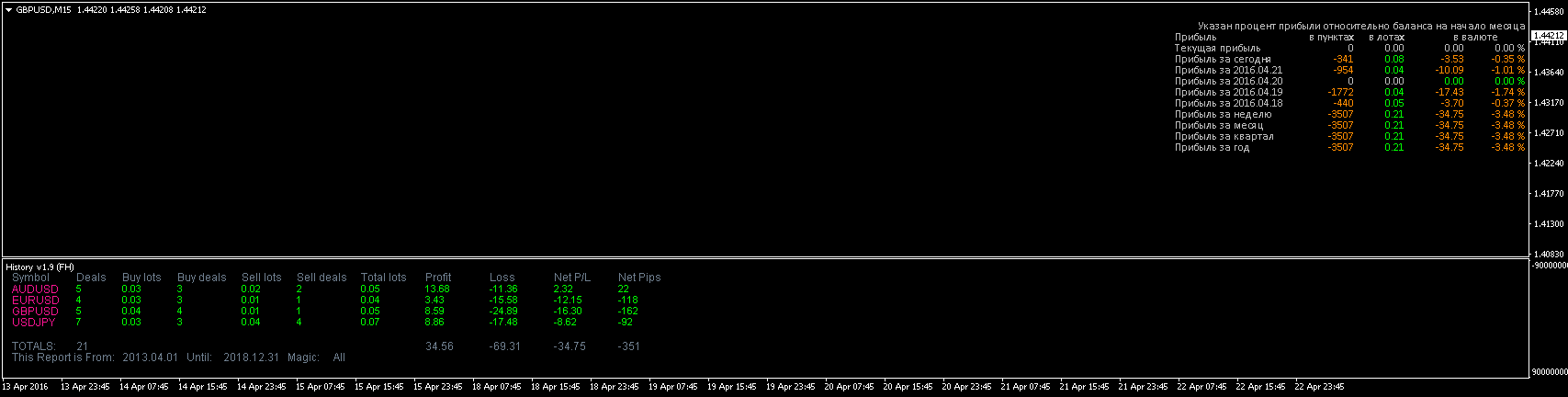Image resolution: width=1568 pixels, height=397 pixels.
Task: Click the AUDUSD Net P/L value 2.32
Action: [x=563, y=289]
